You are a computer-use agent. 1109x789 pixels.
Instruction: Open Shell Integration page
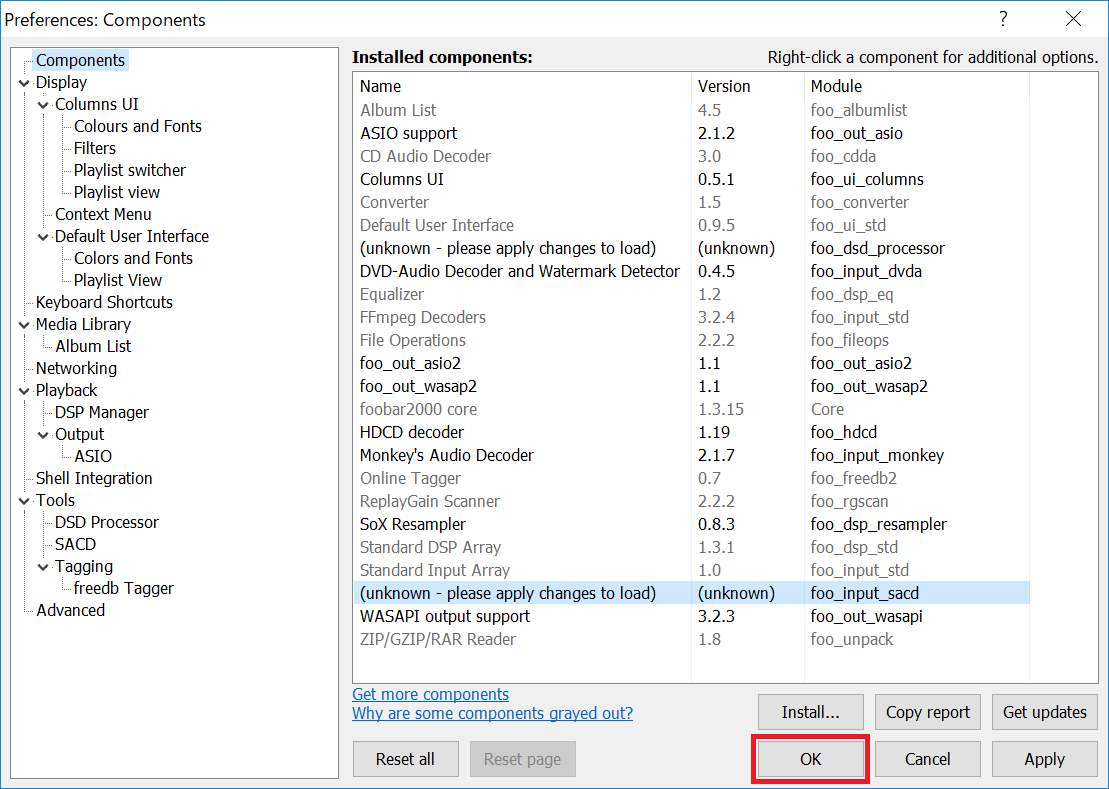point(94,478)
